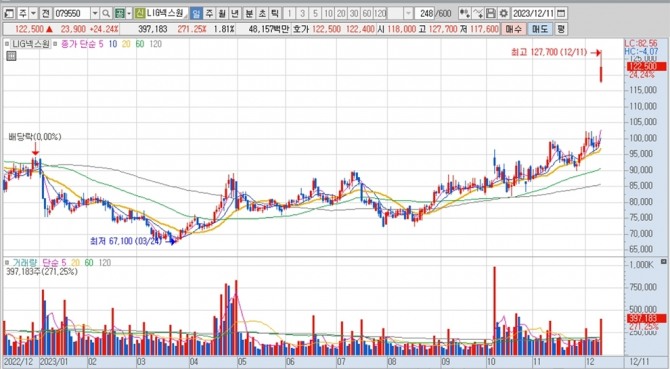Screen dimensions: 670x369
Task: Click the panel layout icon at toolbar start
Action: coord(9,14)
